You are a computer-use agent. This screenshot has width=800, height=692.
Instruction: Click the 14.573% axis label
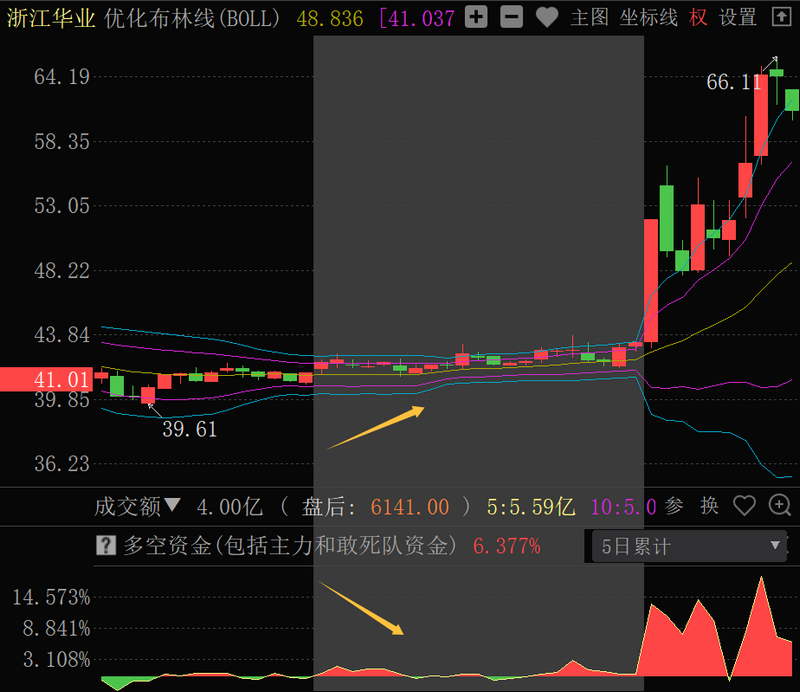(51, 597)
